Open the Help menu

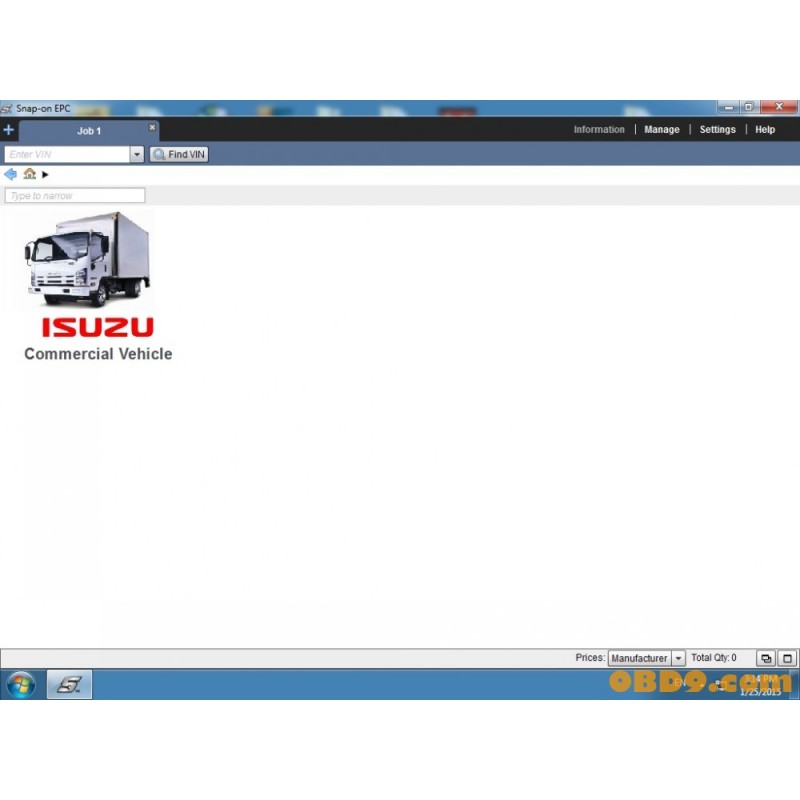(764, 130)
